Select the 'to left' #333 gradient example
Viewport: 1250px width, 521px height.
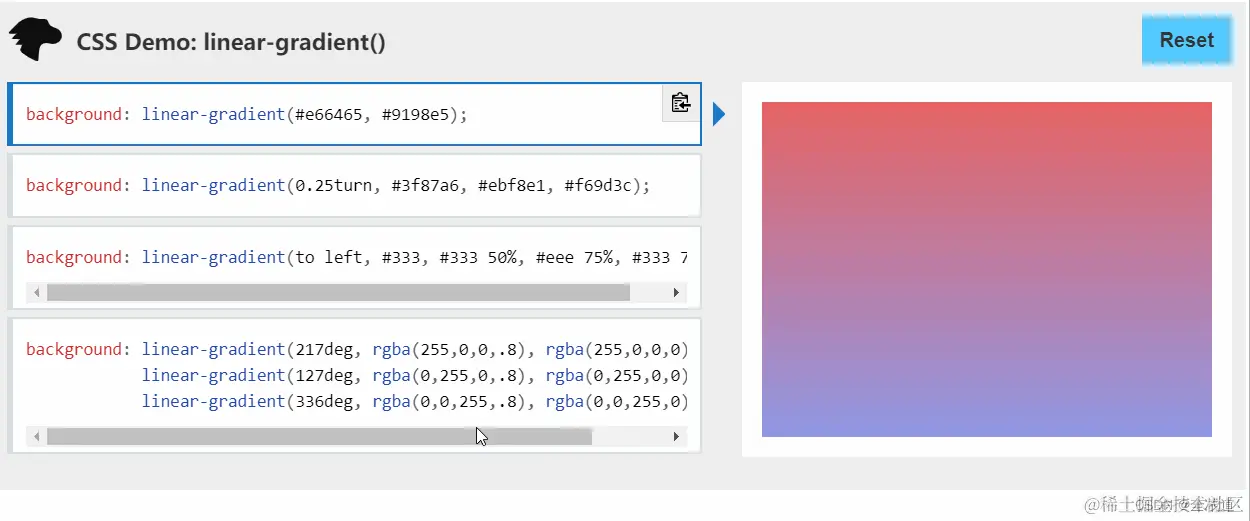(355, 268)
